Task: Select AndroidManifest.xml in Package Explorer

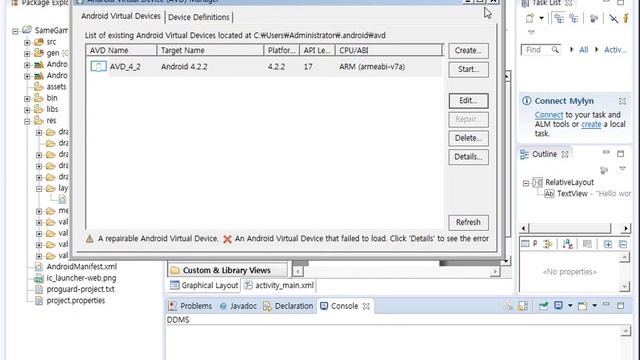Action: tap(76, 267)
